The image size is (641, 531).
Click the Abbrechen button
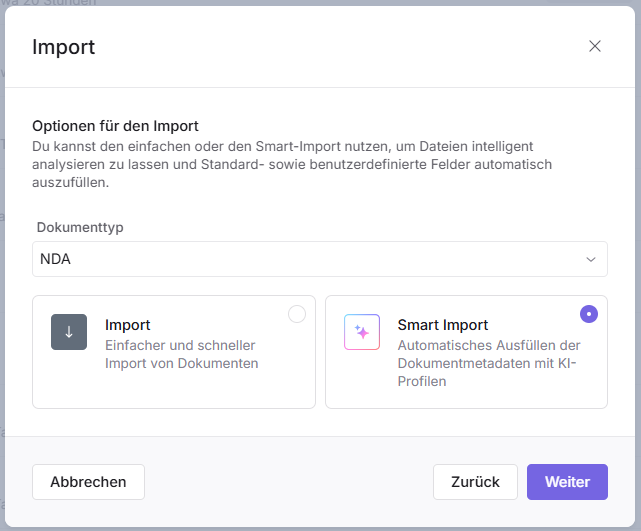(x=88, y=482)
